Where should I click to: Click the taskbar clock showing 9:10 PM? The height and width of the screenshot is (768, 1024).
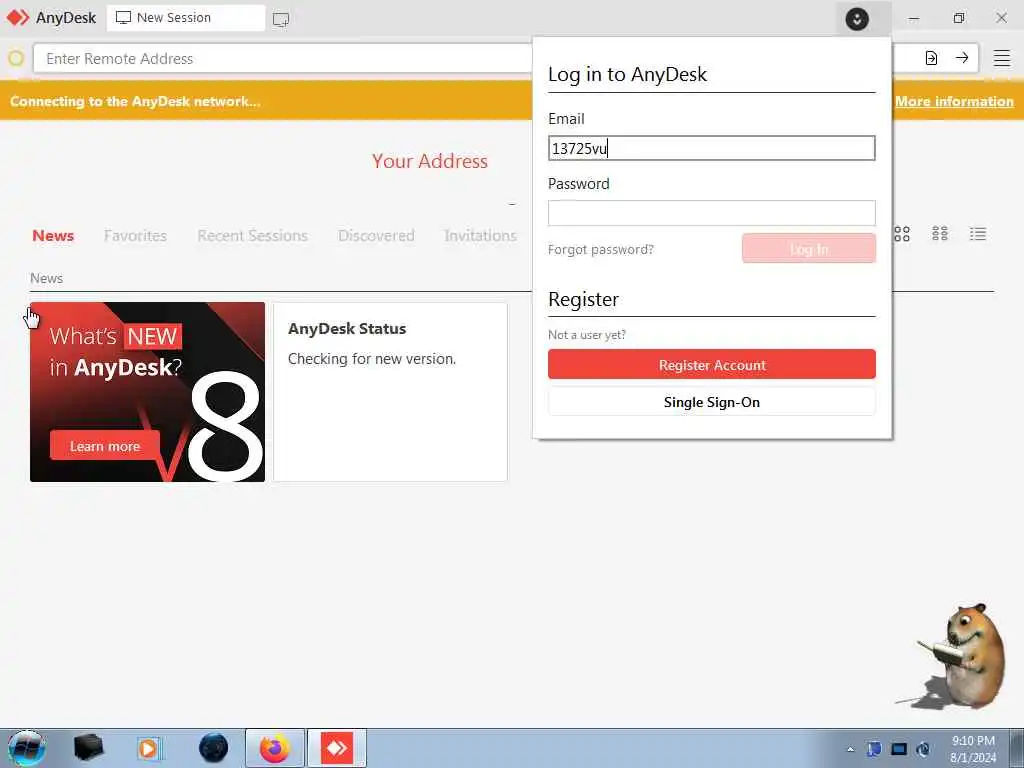tap(973, 749)
